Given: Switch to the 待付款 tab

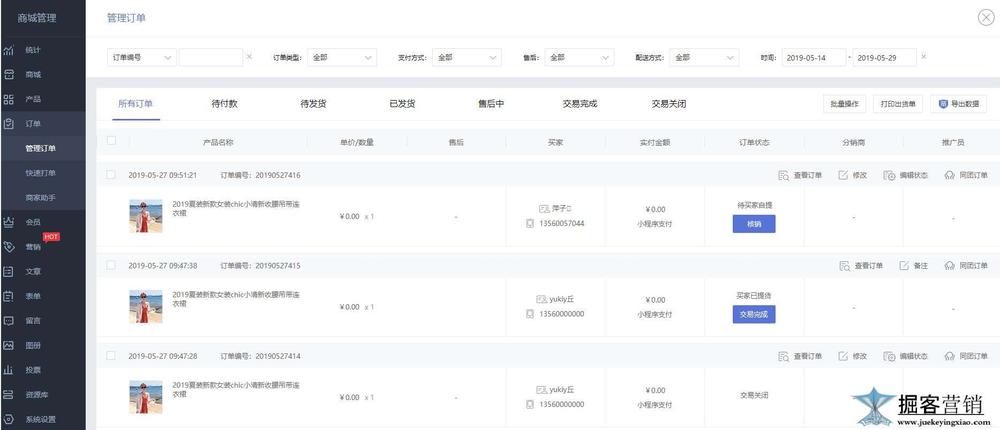Looking at the screenshot, I should point(224,104).
